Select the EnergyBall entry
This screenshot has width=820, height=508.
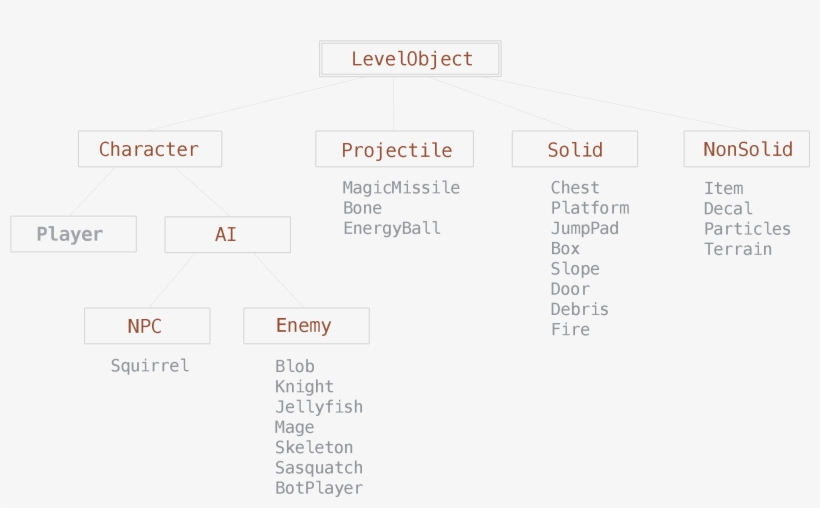[391, 228]
